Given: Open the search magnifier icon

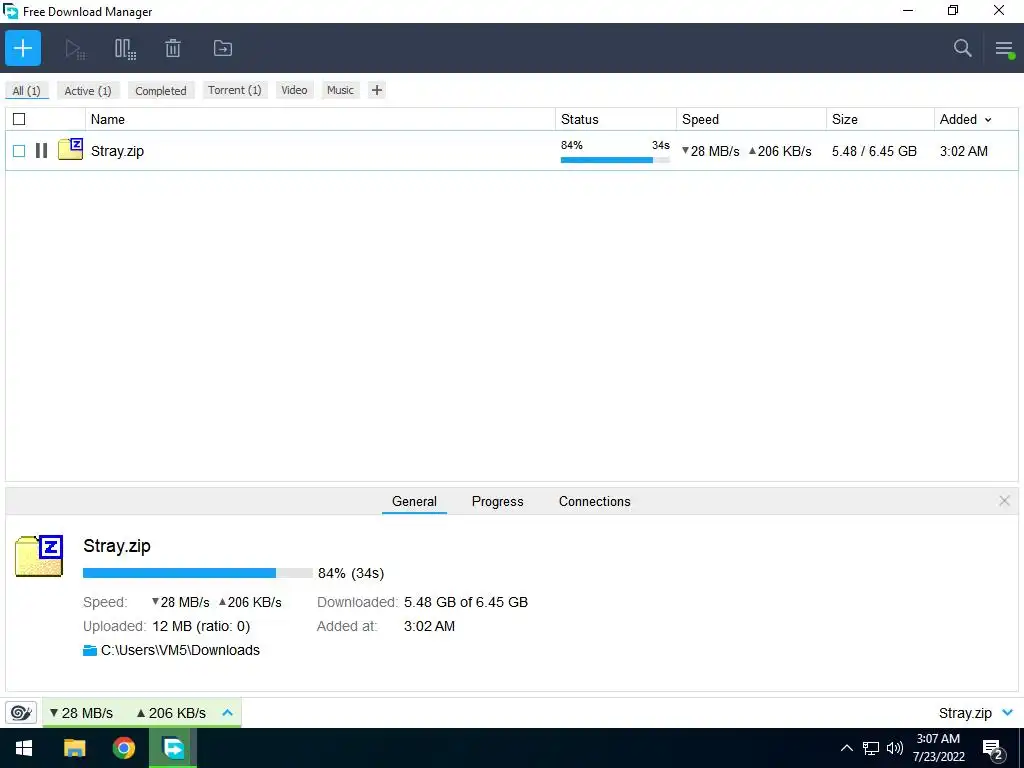Looking at the screenshot, I should coord(963,48).
